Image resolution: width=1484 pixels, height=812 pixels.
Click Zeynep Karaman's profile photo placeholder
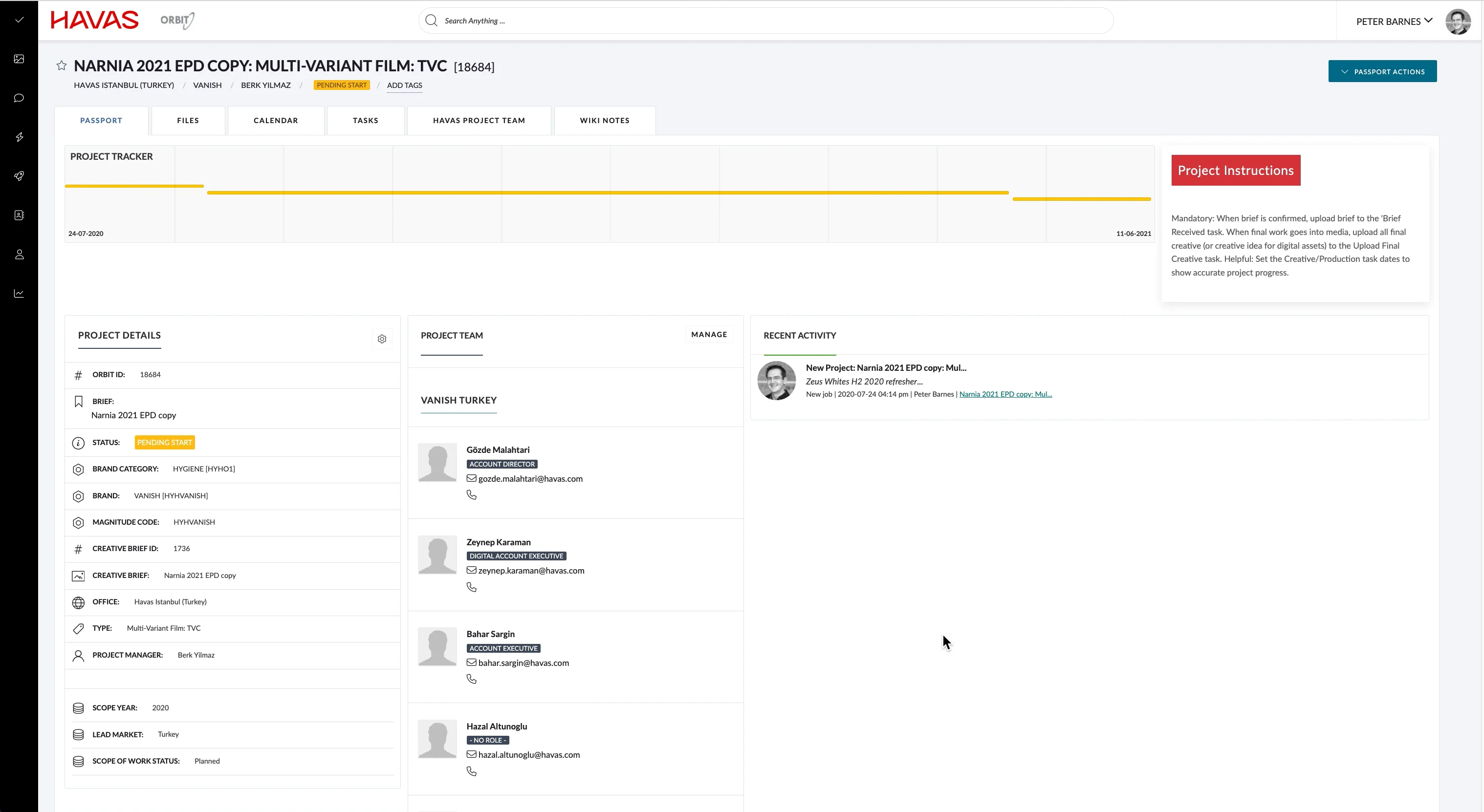coord(437,555)
